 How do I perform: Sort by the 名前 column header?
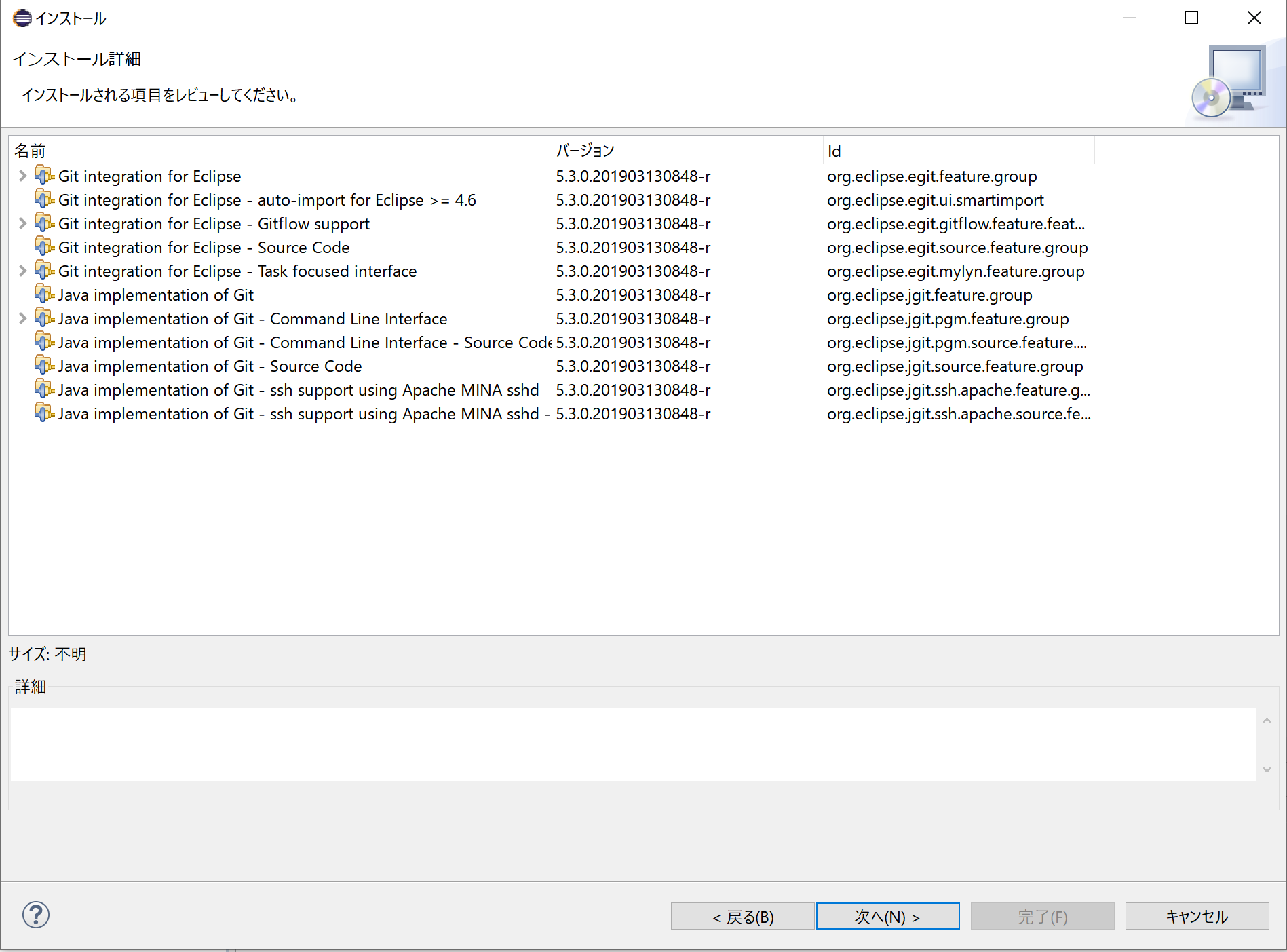pos(280,151)
